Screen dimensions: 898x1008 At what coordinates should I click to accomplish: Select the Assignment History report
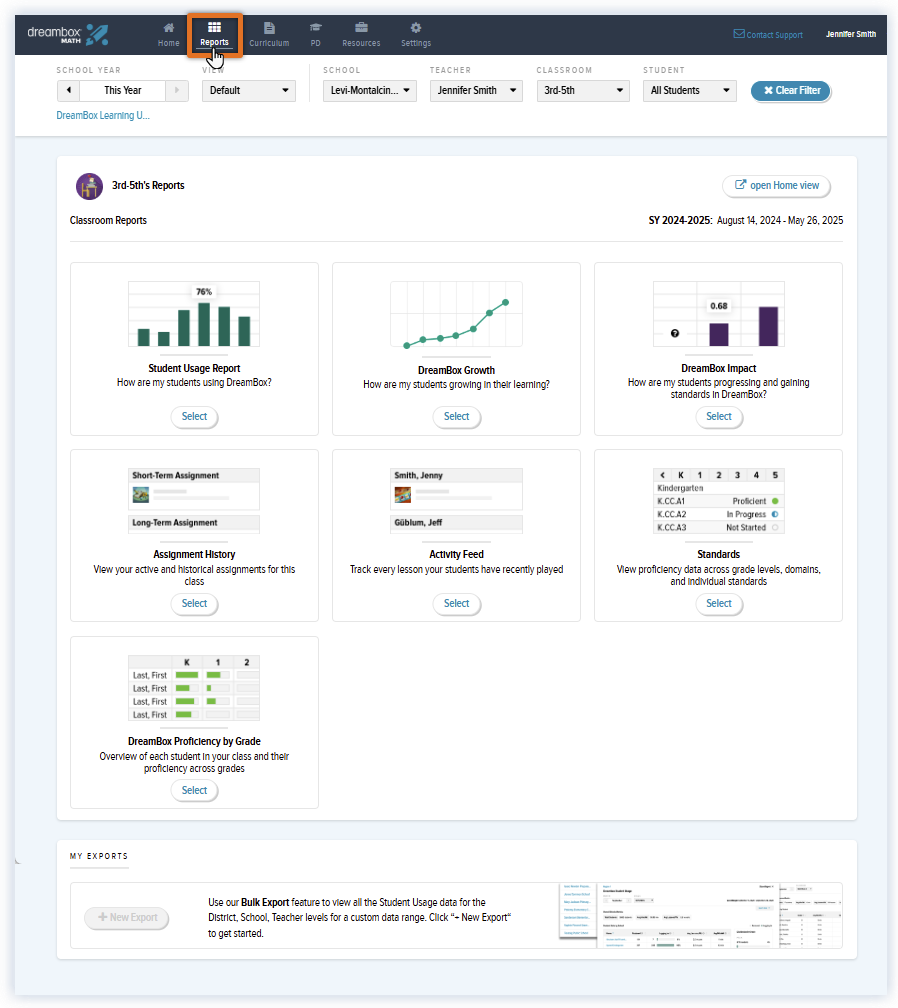pos(194,604)
